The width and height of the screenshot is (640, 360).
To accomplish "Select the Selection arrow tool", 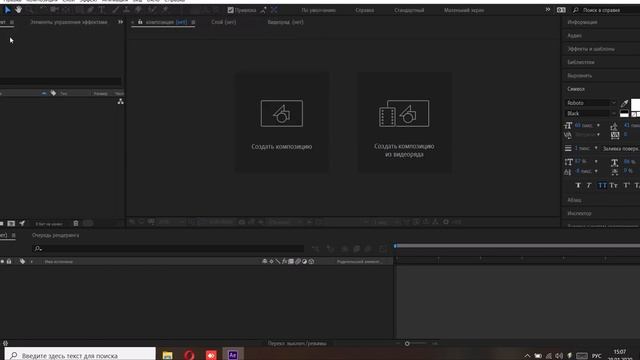I will click(7, 10).
